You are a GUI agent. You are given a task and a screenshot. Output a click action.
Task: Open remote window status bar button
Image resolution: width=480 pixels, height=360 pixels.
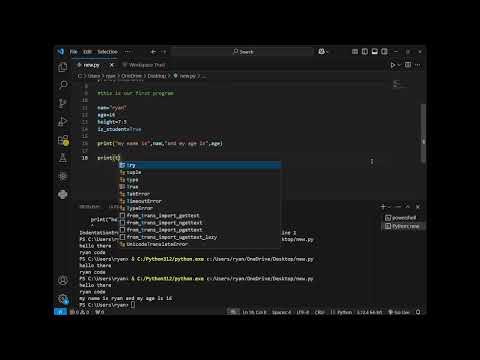60,312
